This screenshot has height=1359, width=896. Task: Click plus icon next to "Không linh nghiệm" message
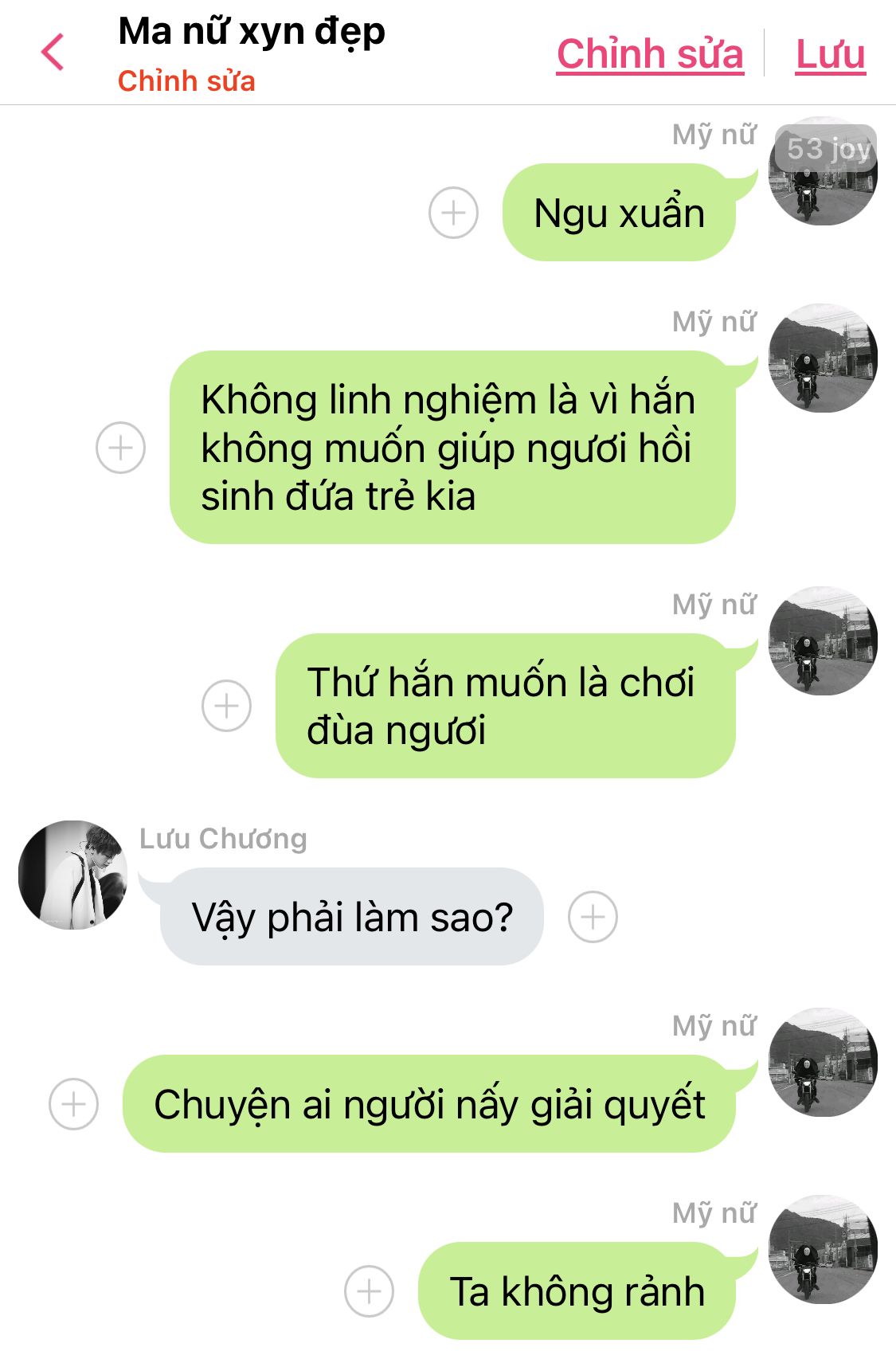click(x=120, y=448)
